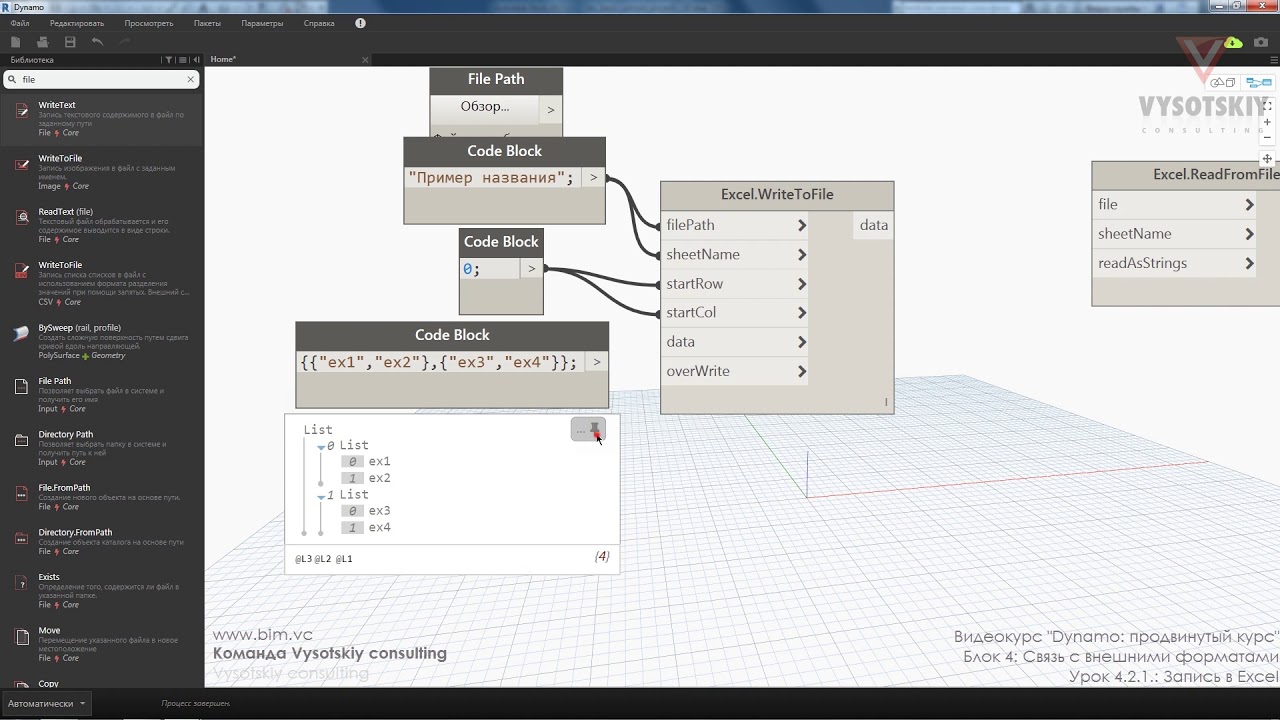1280x720 pixels.
Task: Open the Пакеты menu
Action: point(207,23)
